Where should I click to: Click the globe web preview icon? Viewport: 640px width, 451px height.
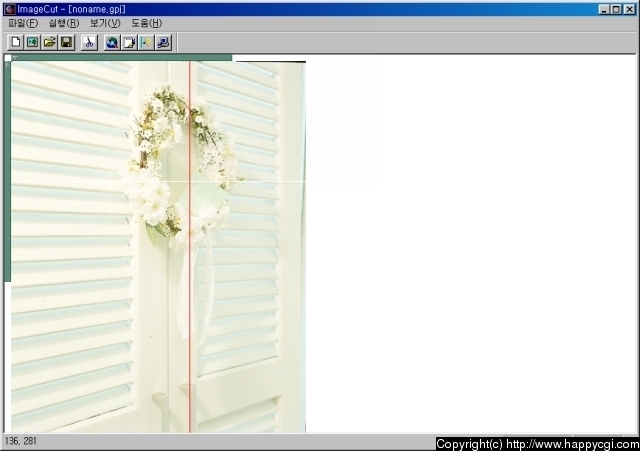coord(112,42)
